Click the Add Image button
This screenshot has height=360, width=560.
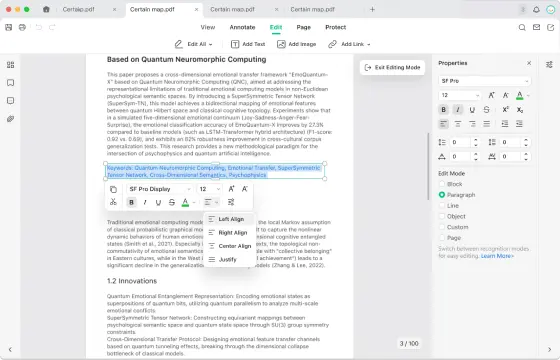[x=296, y=44]
